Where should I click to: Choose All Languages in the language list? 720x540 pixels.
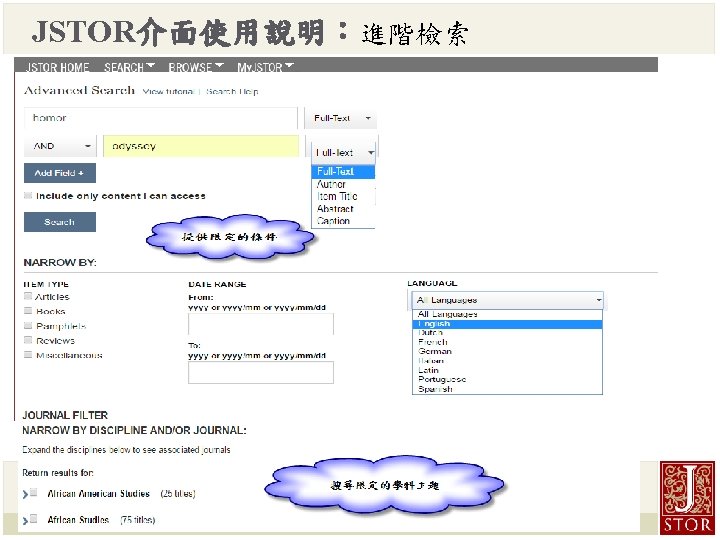[x=507, y=314]
